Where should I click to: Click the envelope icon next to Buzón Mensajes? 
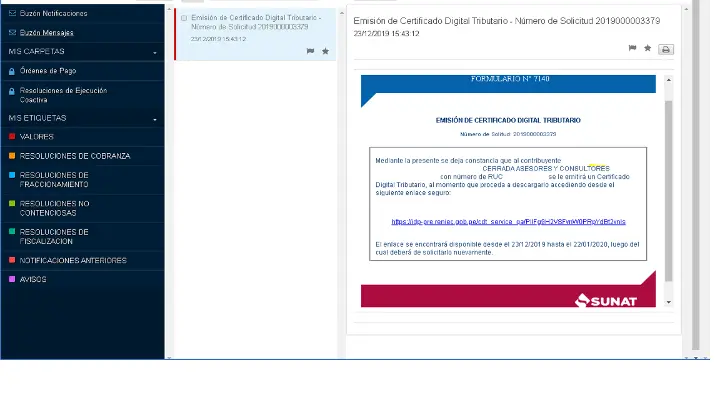(x=11, y=33)
